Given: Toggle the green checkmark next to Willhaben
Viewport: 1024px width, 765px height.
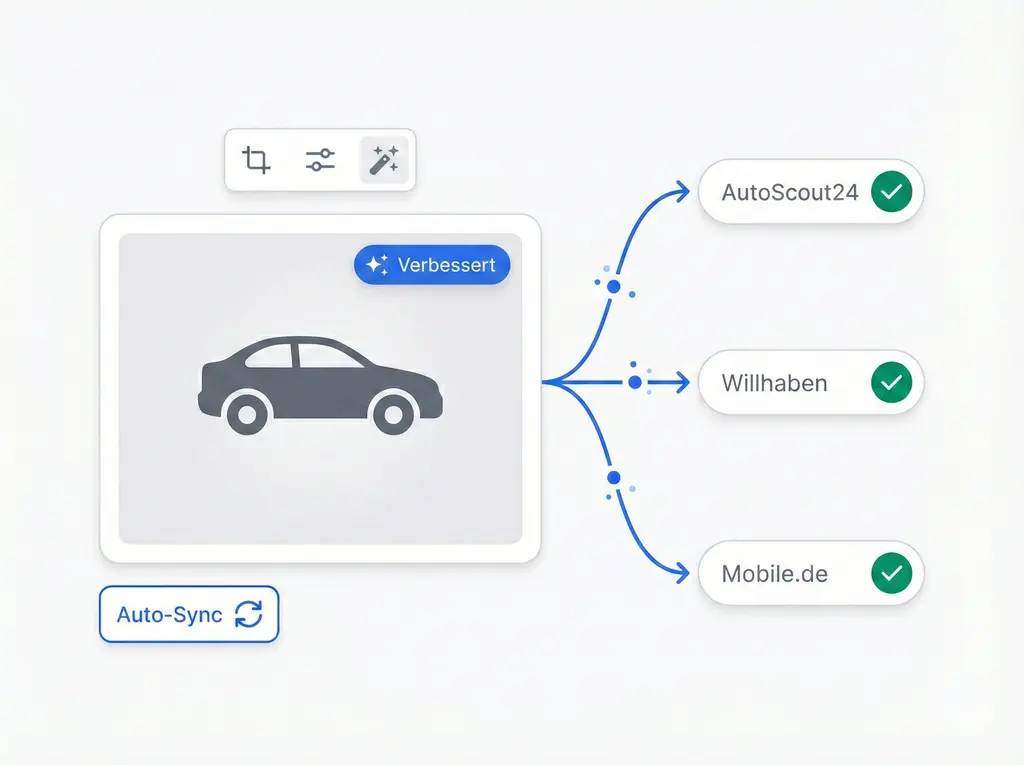Looking at the screenshot, I should click(889, 382).
